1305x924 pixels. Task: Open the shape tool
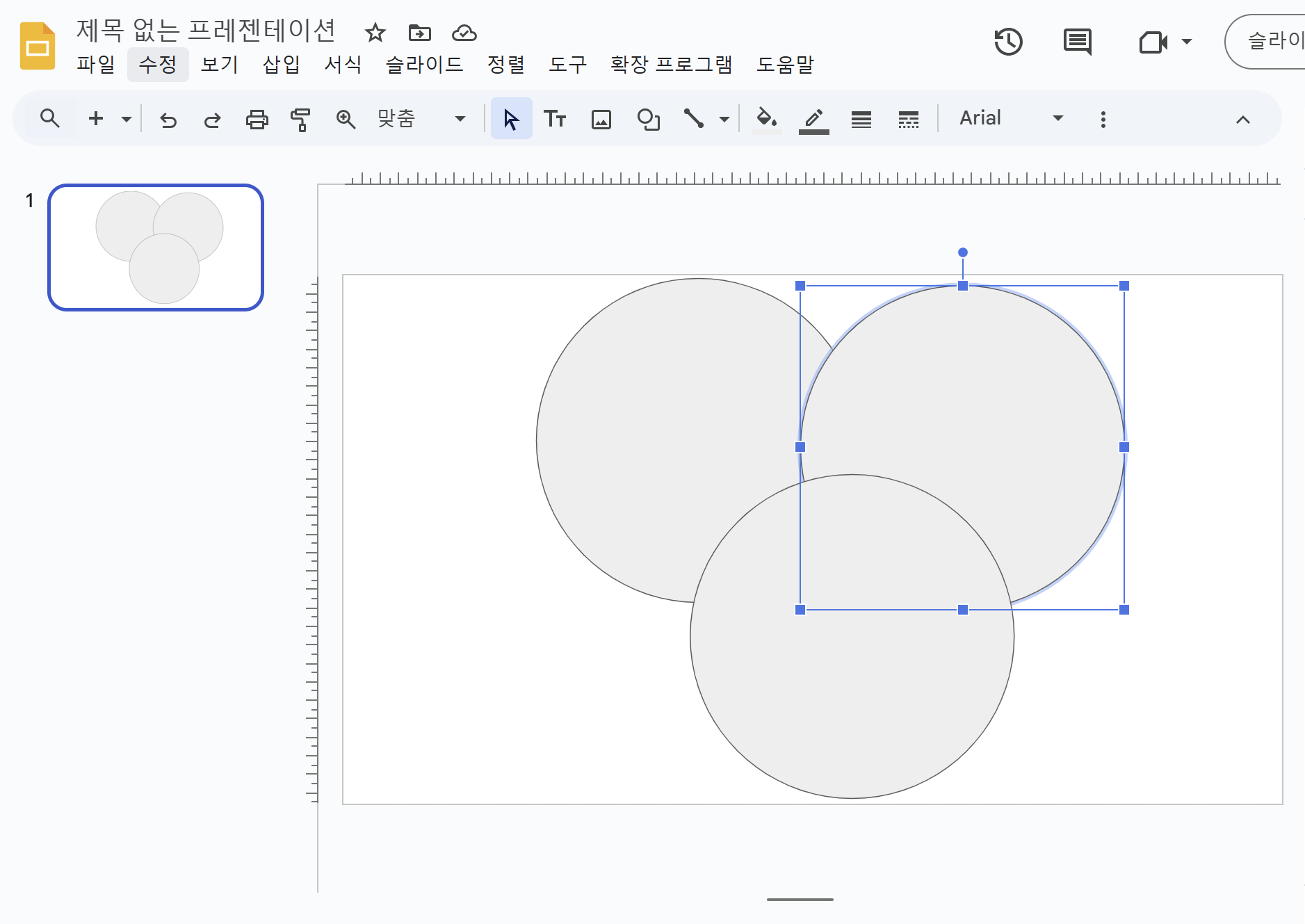click(x=648, y=120)
